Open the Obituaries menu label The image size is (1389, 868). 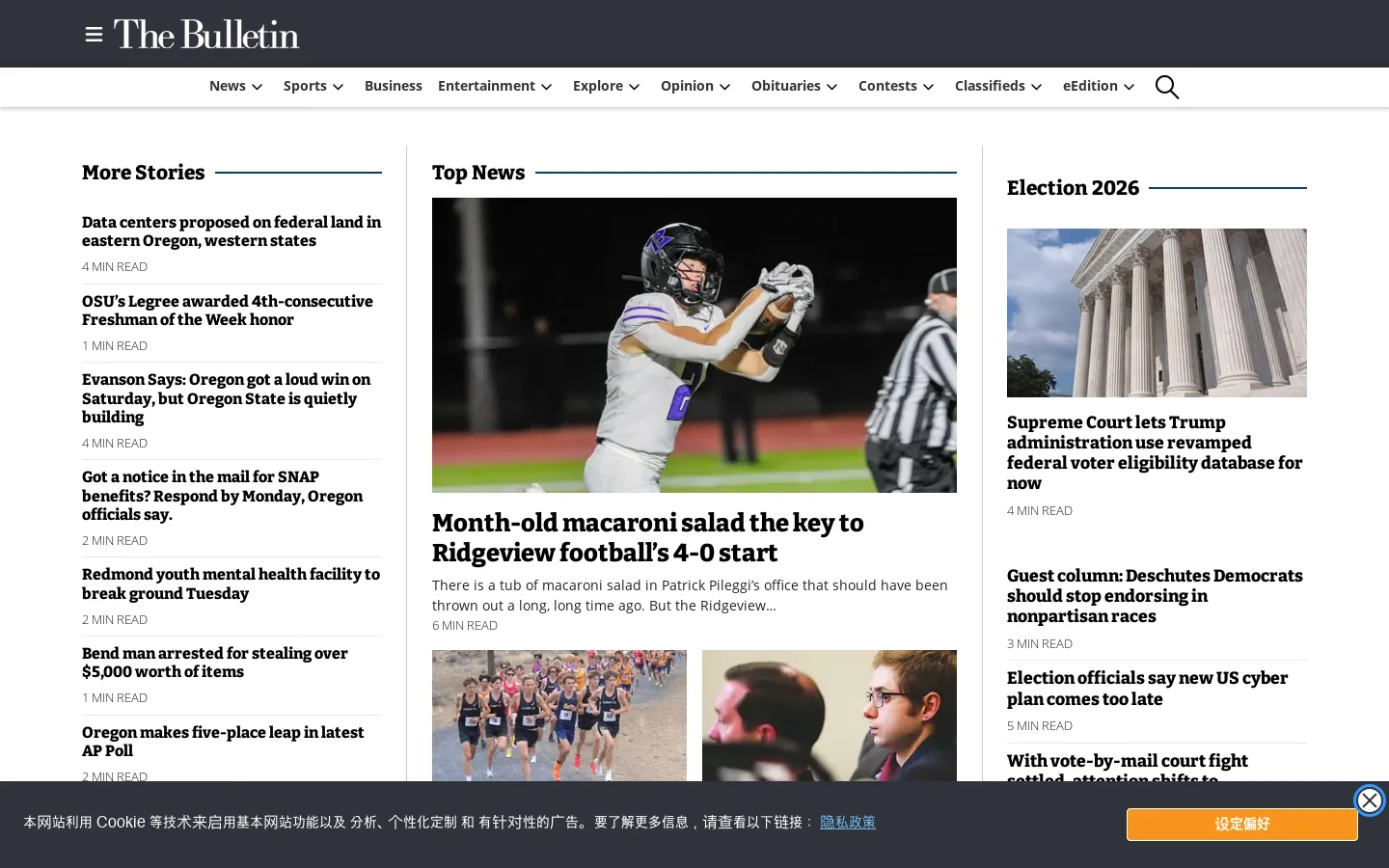786,86
